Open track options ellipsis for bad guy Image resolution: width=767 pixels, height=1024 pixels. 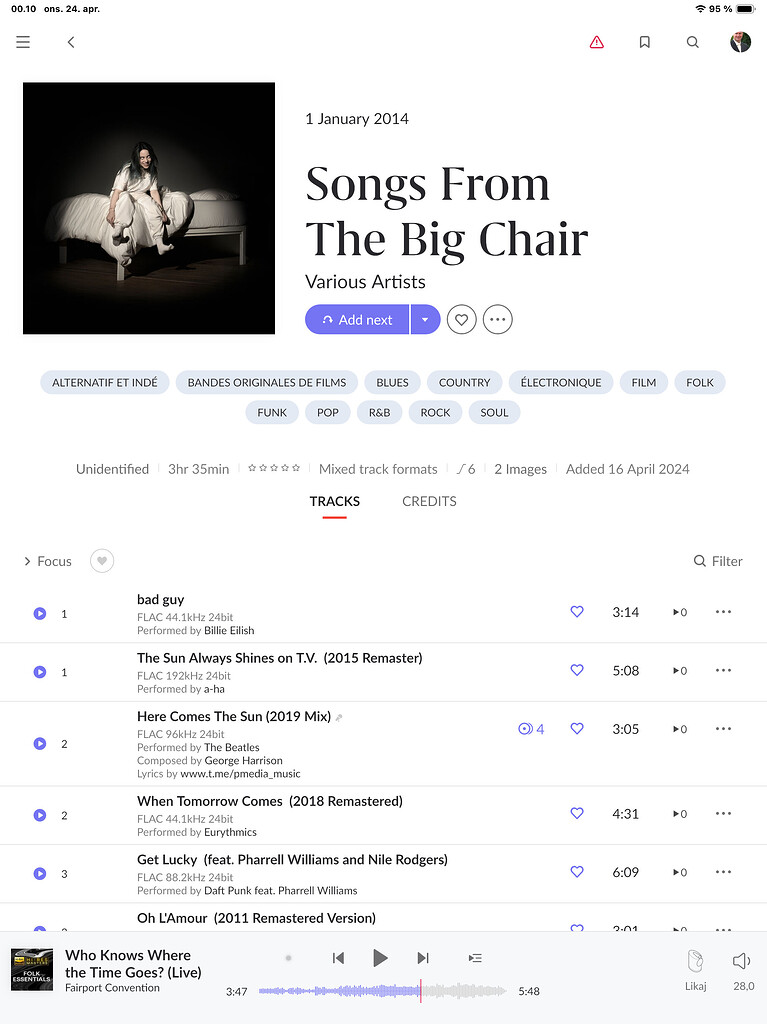[x=723, y=612]
